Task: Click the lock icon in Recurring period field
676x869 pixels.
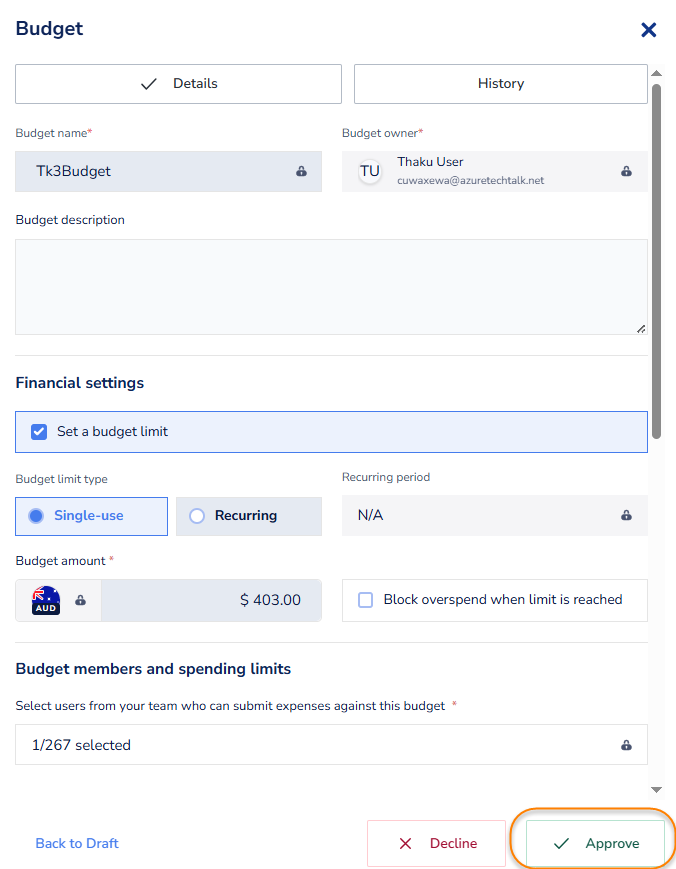Action: [626, 515]
